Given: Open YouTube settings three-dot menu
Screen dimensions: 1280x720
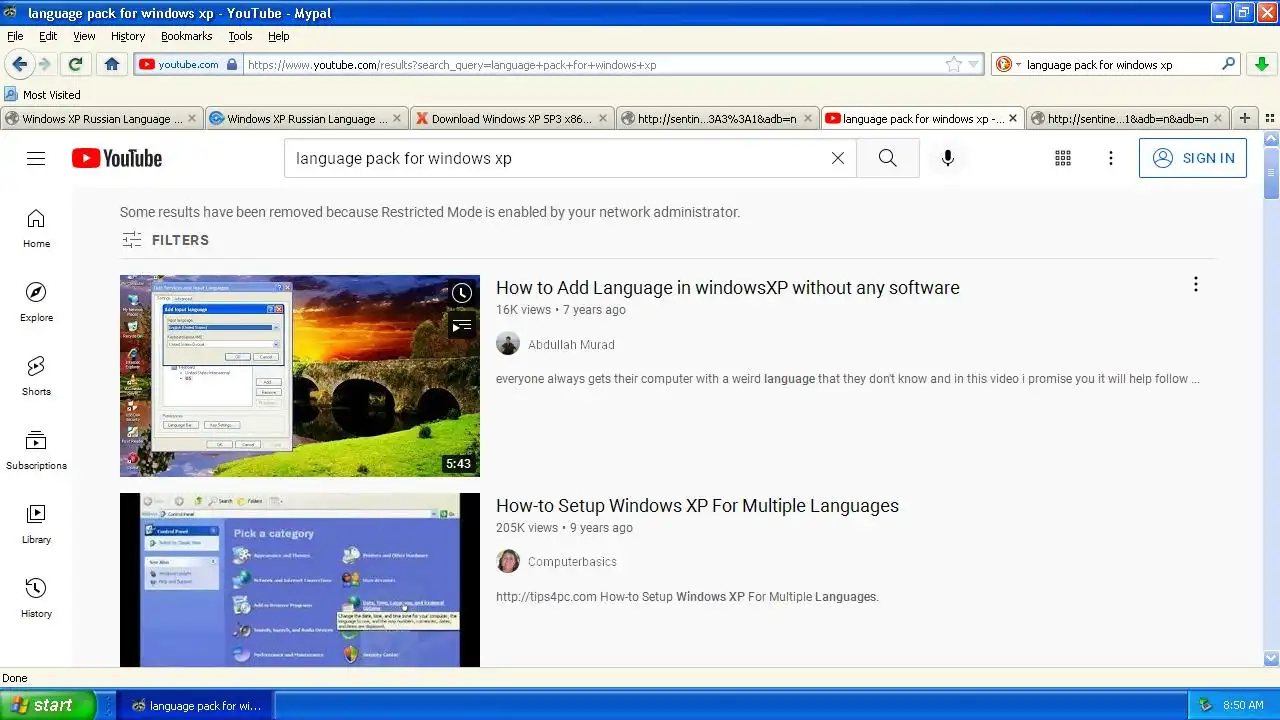Looking at the screenshot, I should [1111, 158].
